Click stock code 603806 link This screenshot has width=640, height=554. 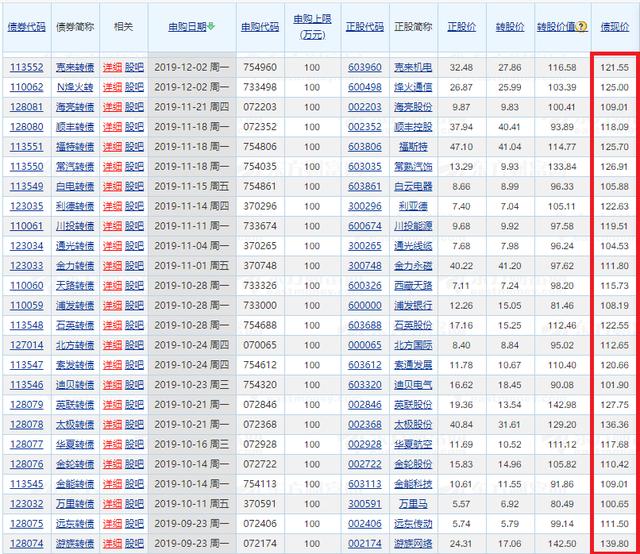pos(364,147)
